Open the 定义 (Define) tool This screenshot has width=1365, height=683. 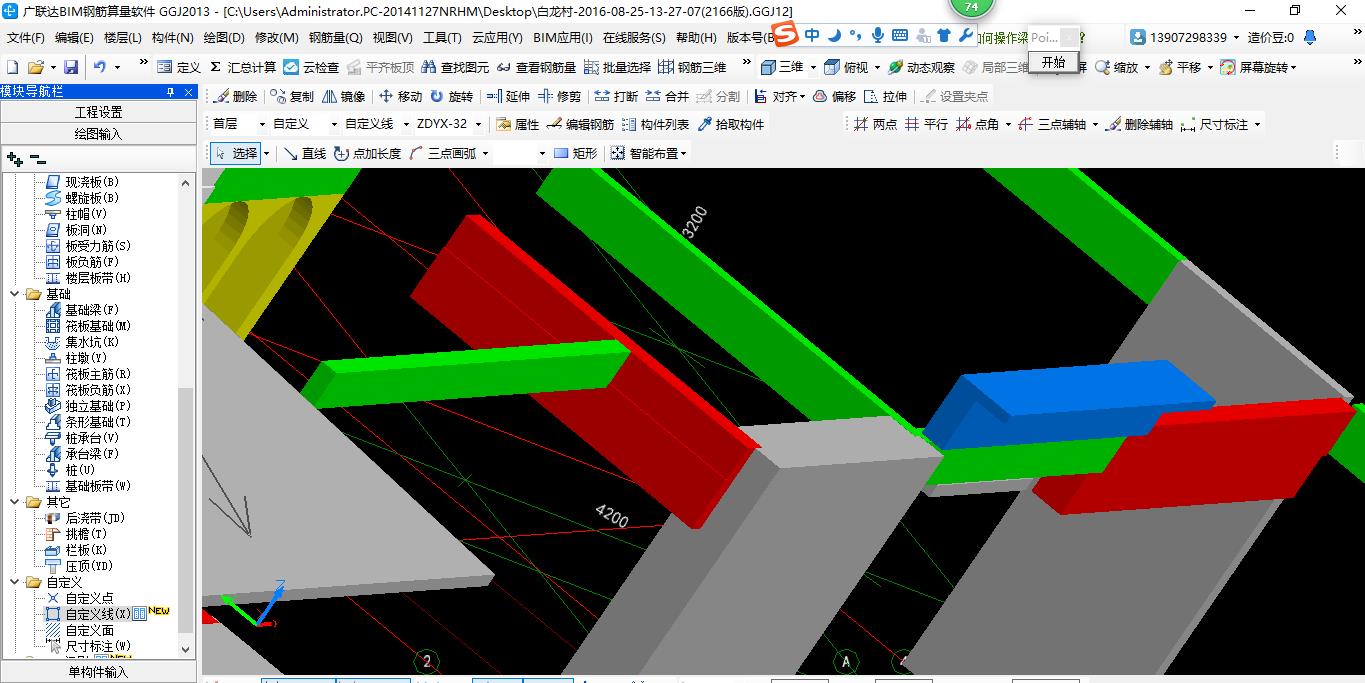179,67
